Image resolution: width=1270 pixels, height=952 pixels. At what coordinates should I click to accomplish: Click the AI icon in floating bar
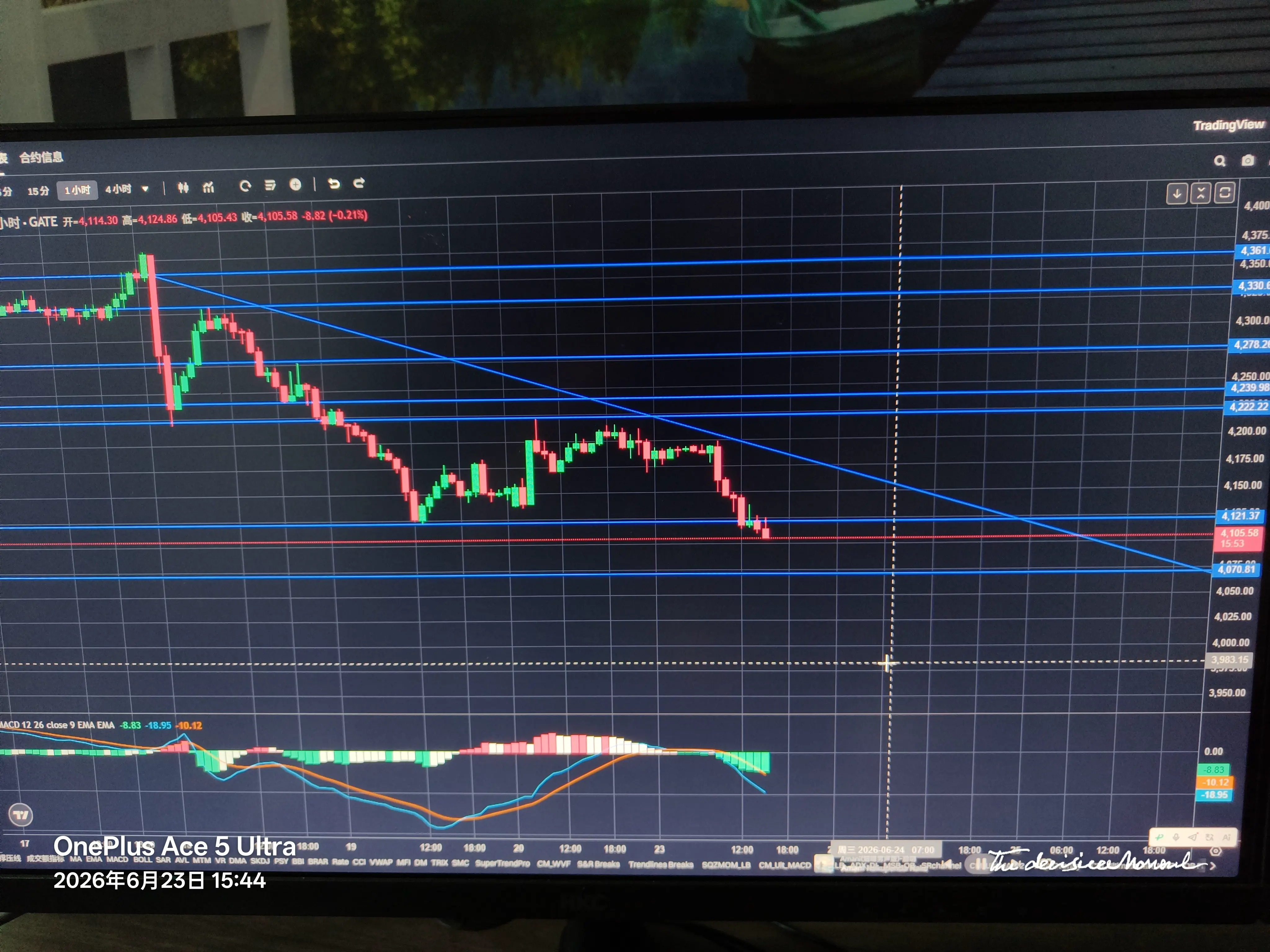pos(1226,837)
